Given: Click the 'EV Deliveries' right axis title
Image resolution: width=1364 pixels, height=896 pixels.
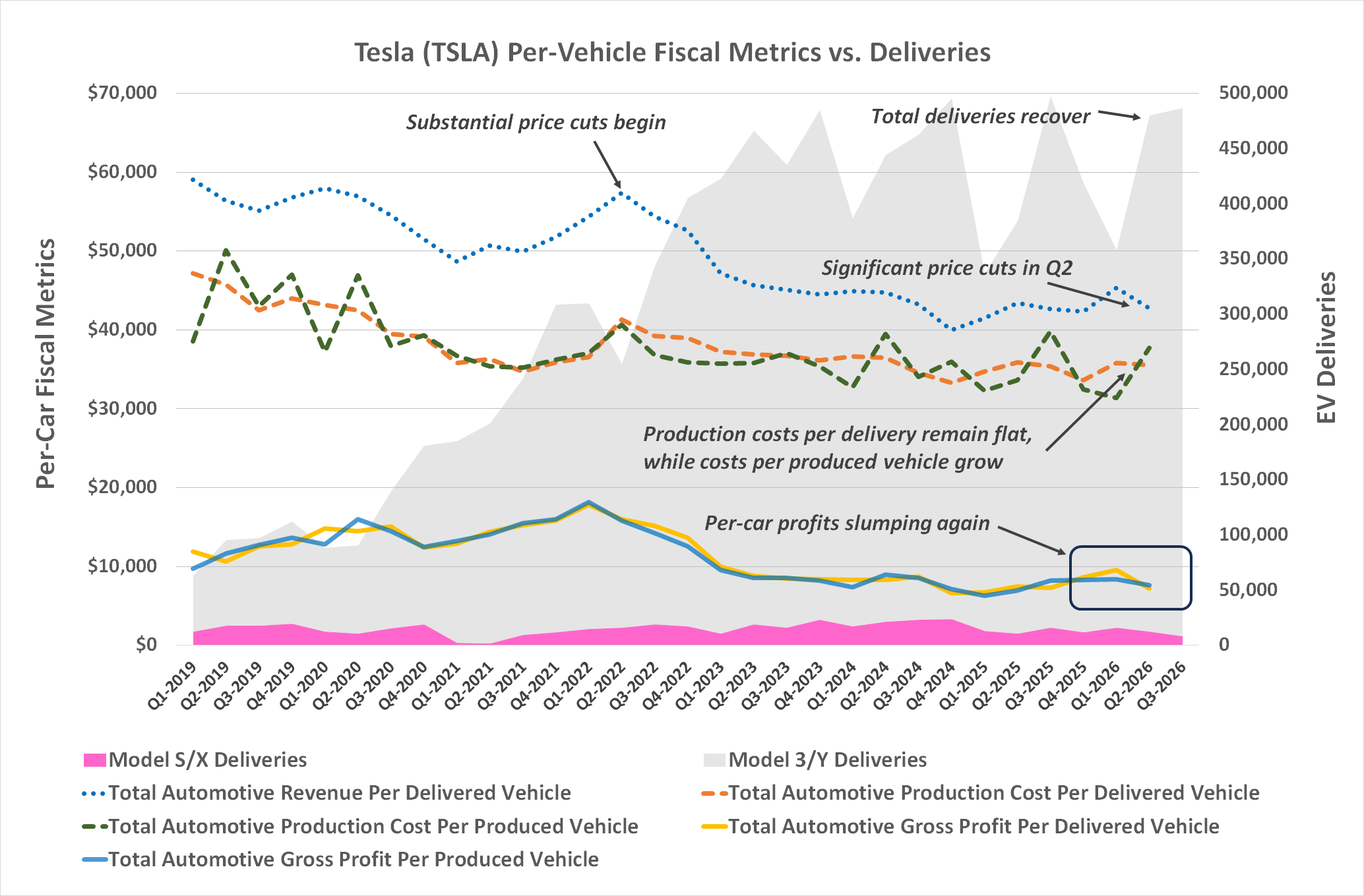Looking at the screenshot, I should [x=1326, y=347].
